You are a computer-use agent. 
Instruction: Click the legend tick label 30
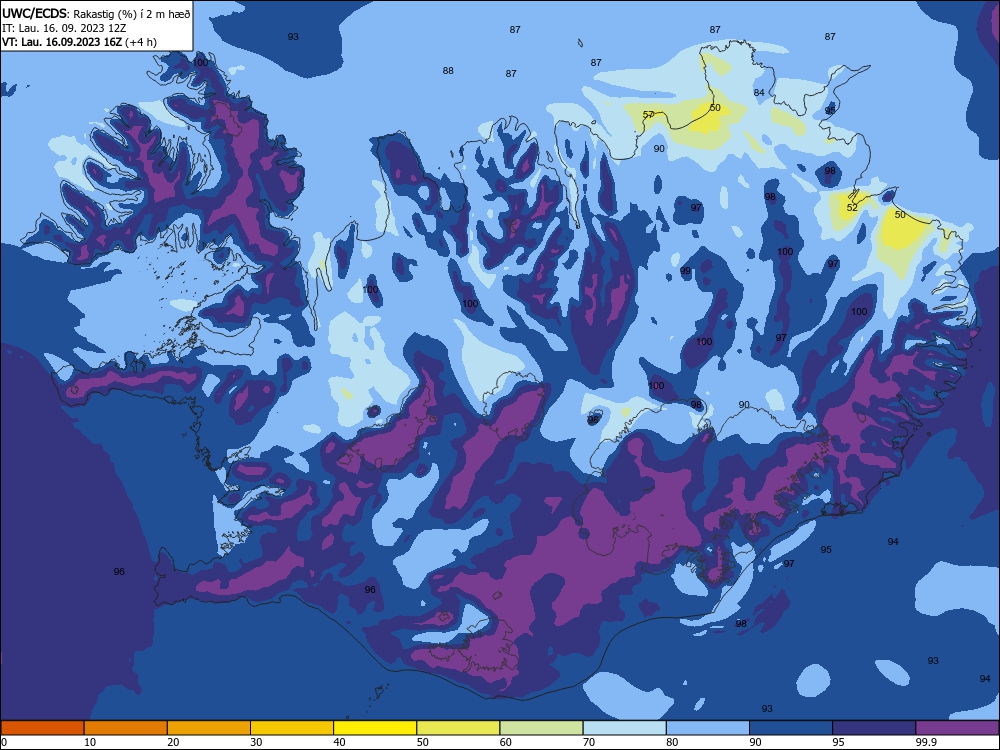[256, 742]
